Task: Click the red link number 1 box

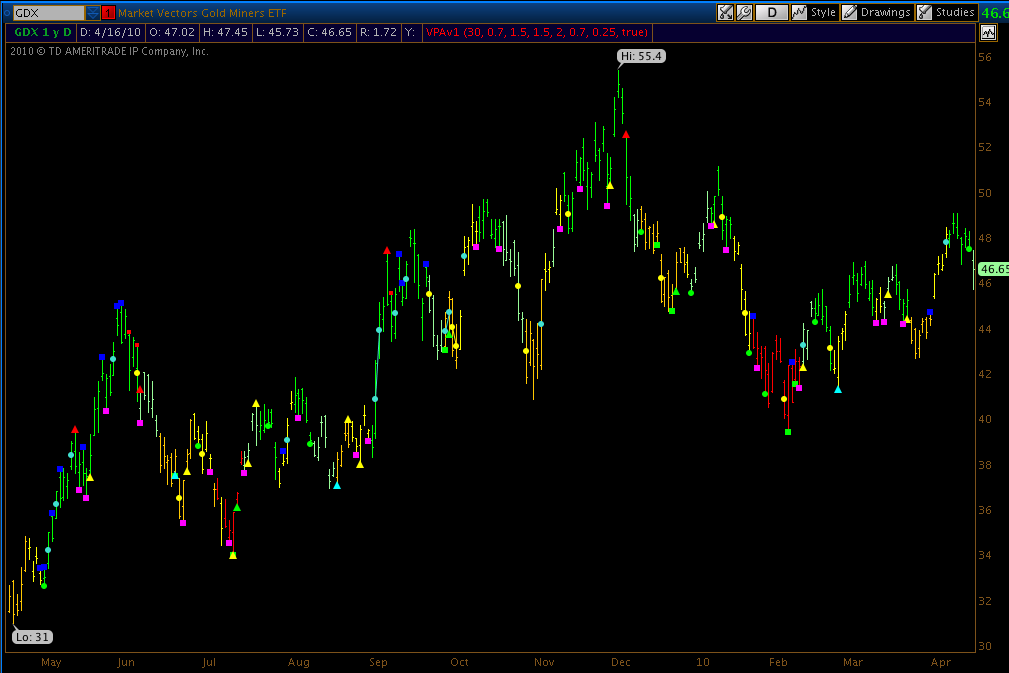Action: coord(108,13)
